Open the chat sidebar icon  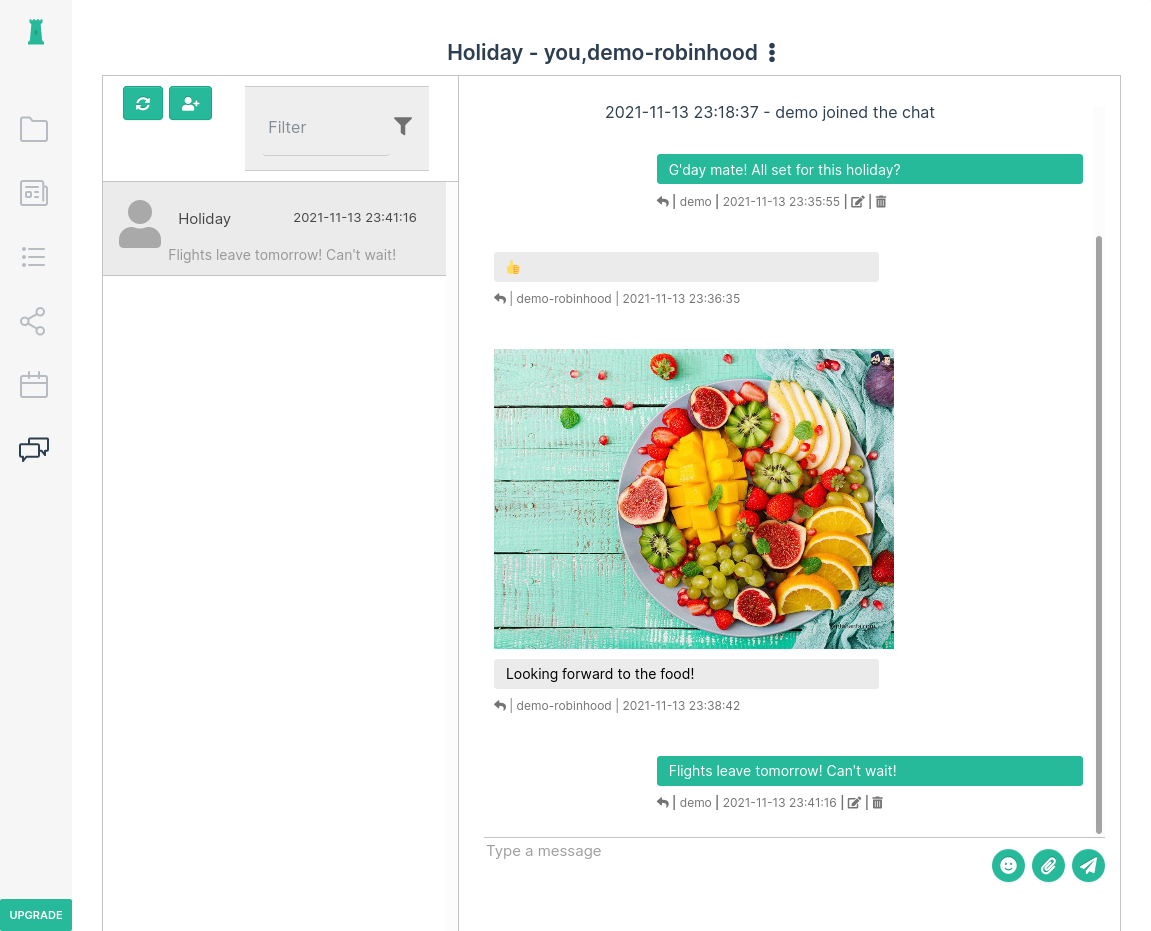click(x=34, y=449)
